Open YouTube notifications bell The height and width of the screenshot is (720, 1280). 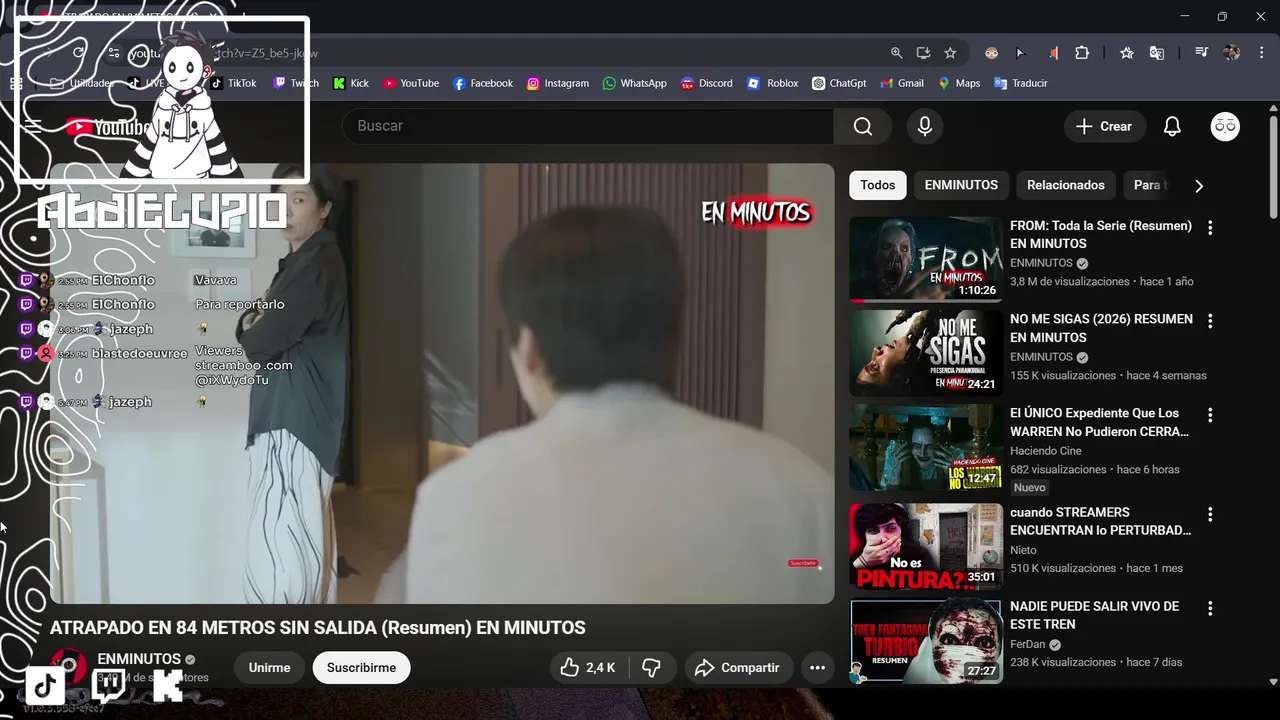(x=1172, y=126)
